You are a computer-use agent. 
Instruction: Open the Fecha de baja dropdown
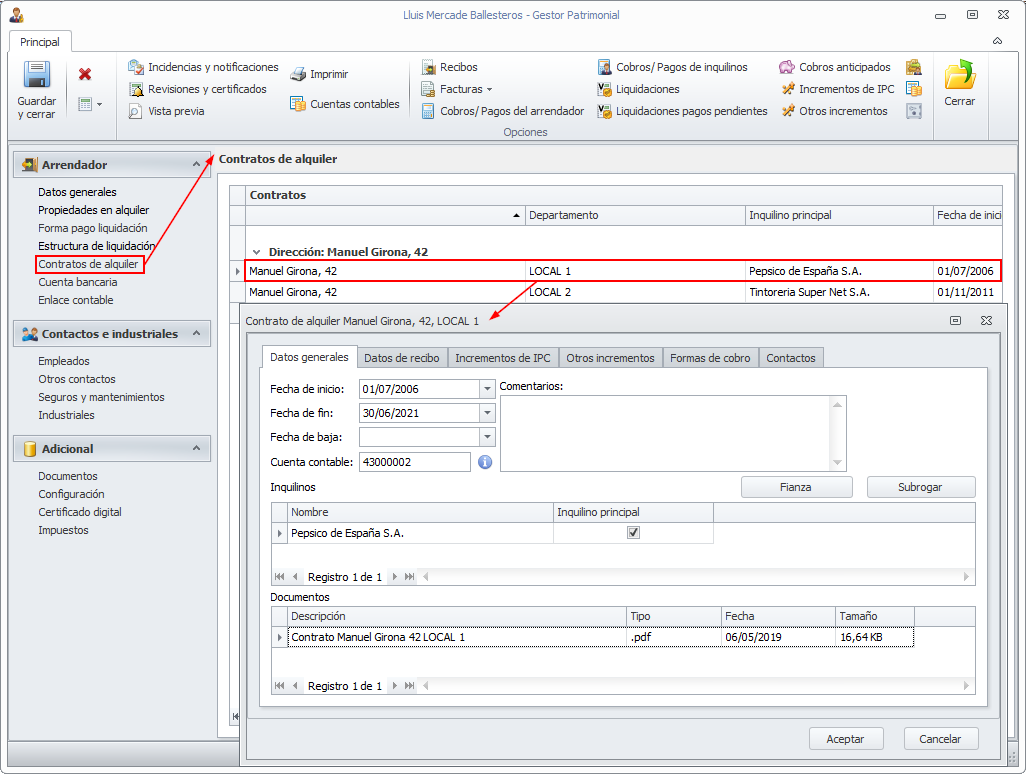[x=487, y=437]
